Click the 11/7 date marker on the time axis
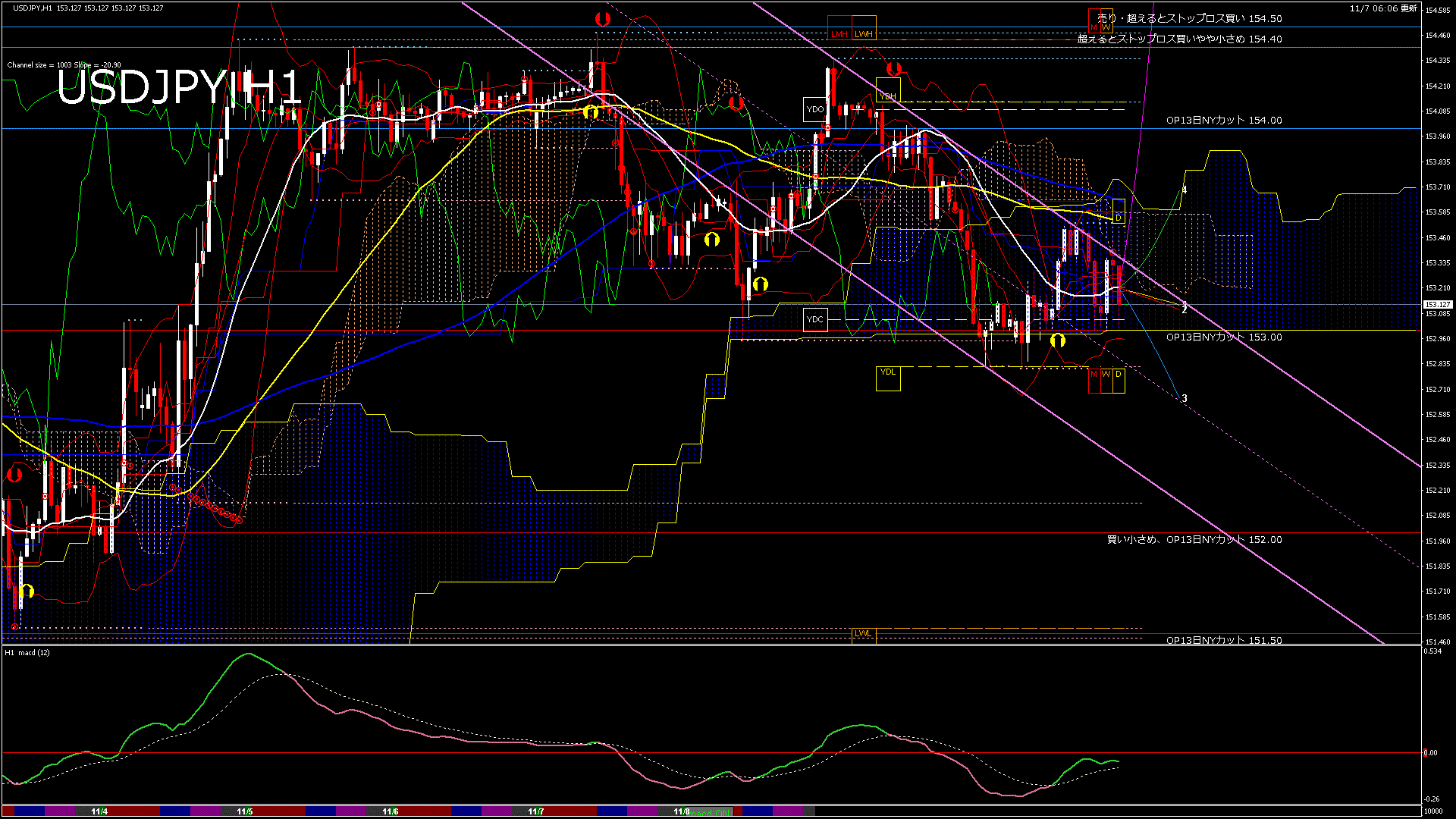The image size is (1456, 819). [x=535, y=811]
